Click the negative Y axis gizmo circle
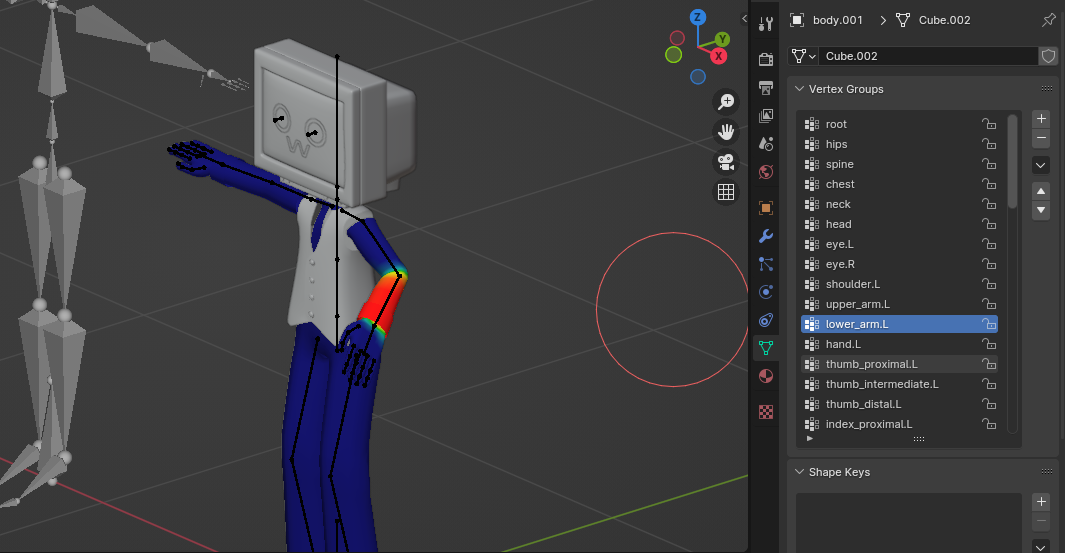The image size is (1065, 553). [x=673, y=54]
